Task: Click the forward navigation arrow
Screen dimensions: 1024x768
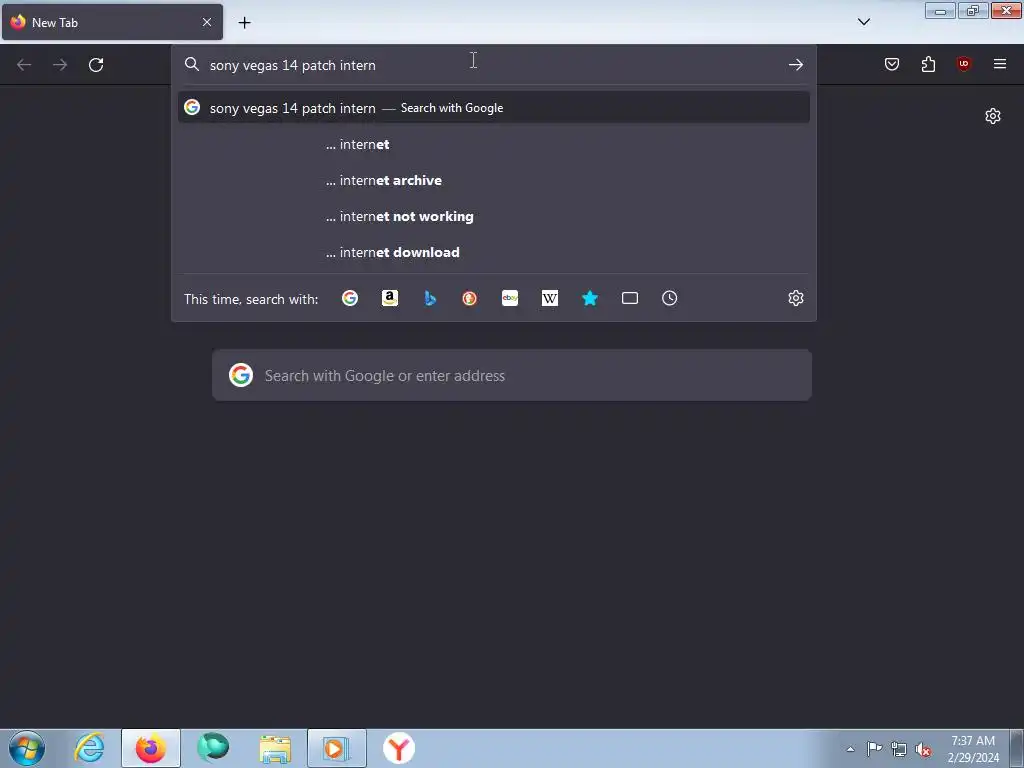Action: [60, 65]
